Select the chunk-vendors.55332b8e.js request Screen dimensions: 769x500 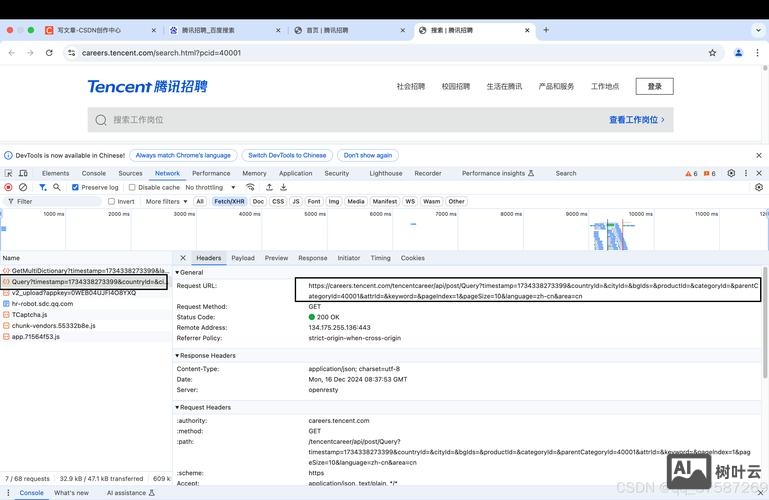86,326
